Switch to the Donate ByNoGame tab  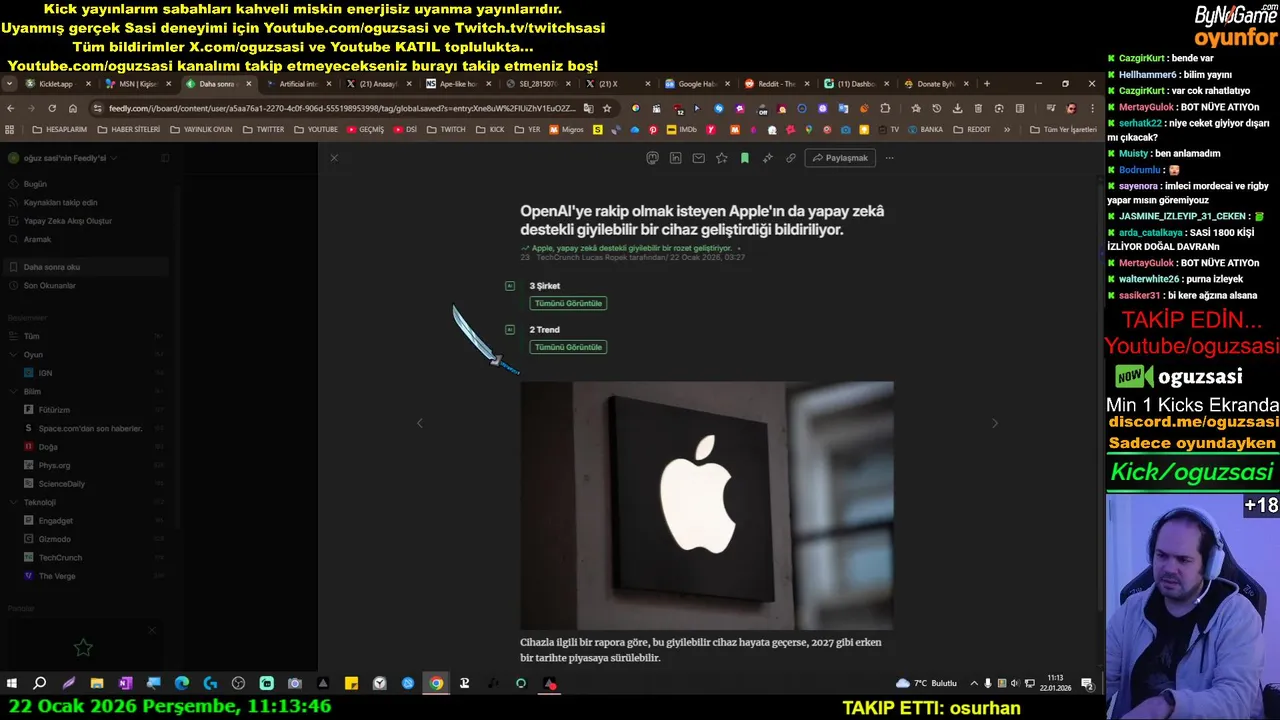[x=937, y=84]
